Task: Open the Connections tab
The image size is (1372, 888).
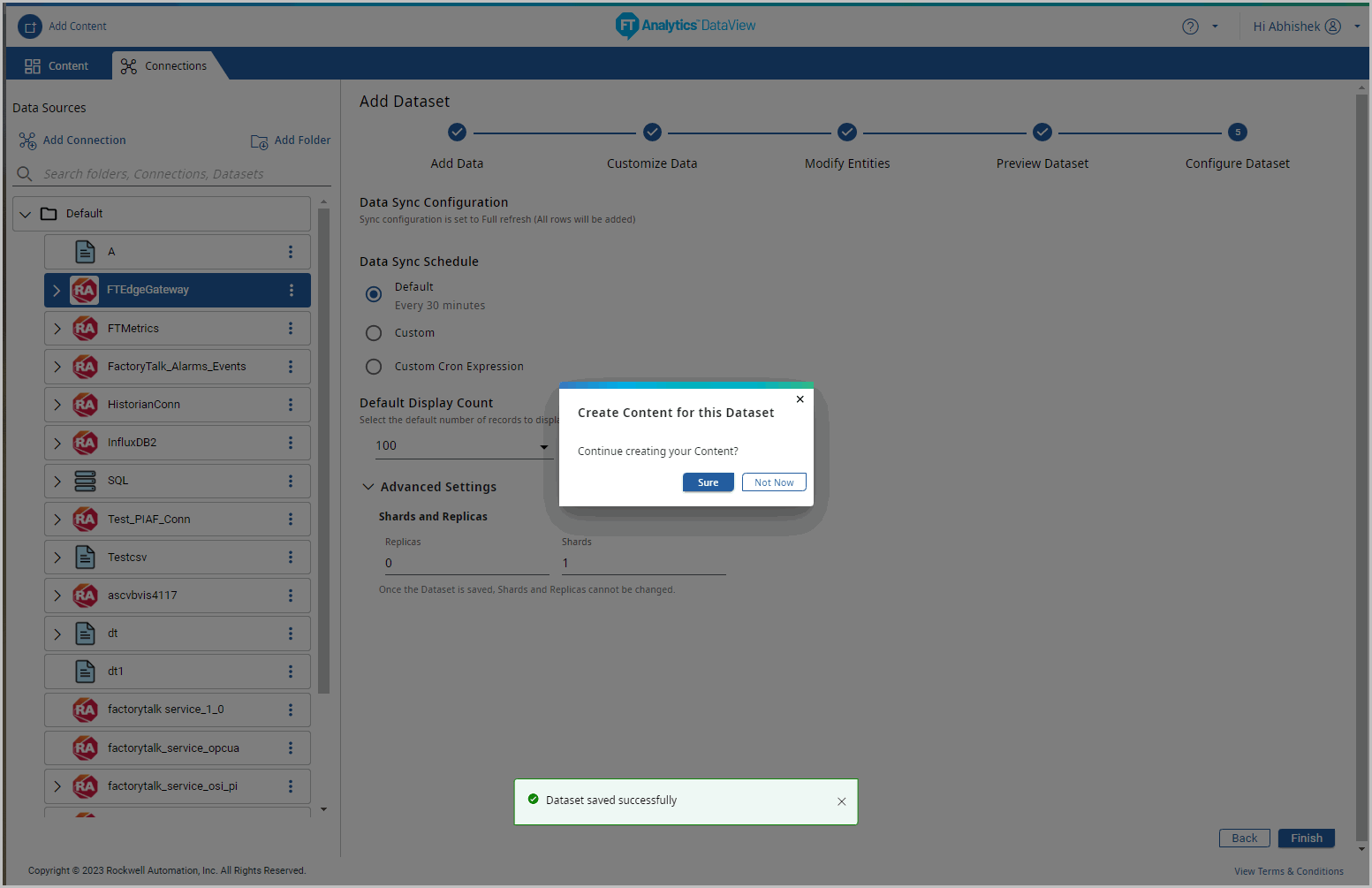Action: [x=164, y=66]
